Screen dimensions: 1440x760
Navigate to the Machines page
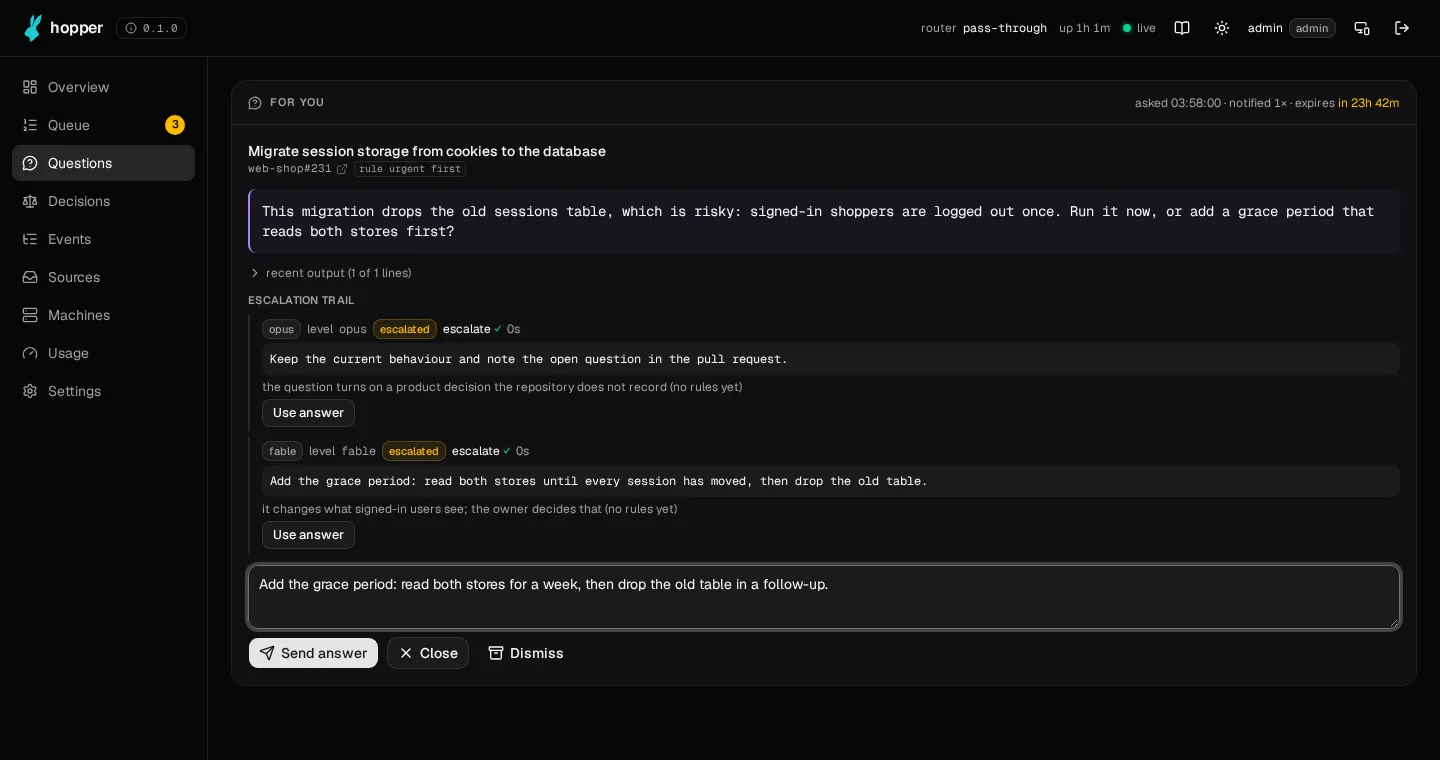coord(103,315)
